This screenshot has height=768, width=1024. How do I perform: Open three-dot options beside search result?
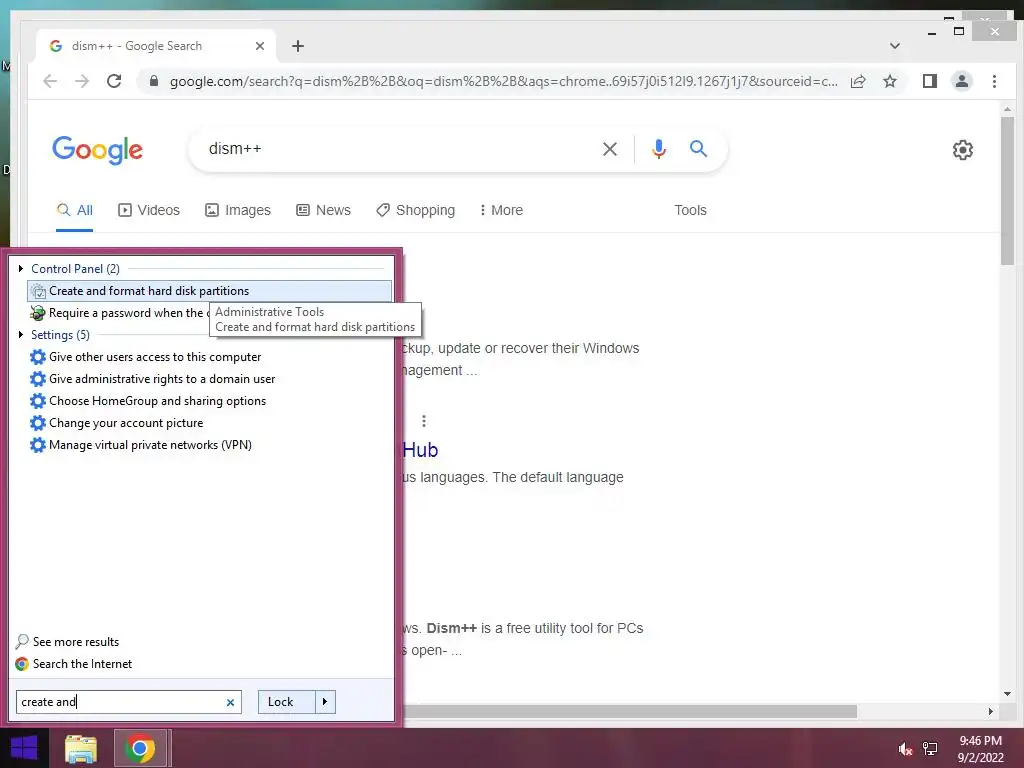click(424, 421)
